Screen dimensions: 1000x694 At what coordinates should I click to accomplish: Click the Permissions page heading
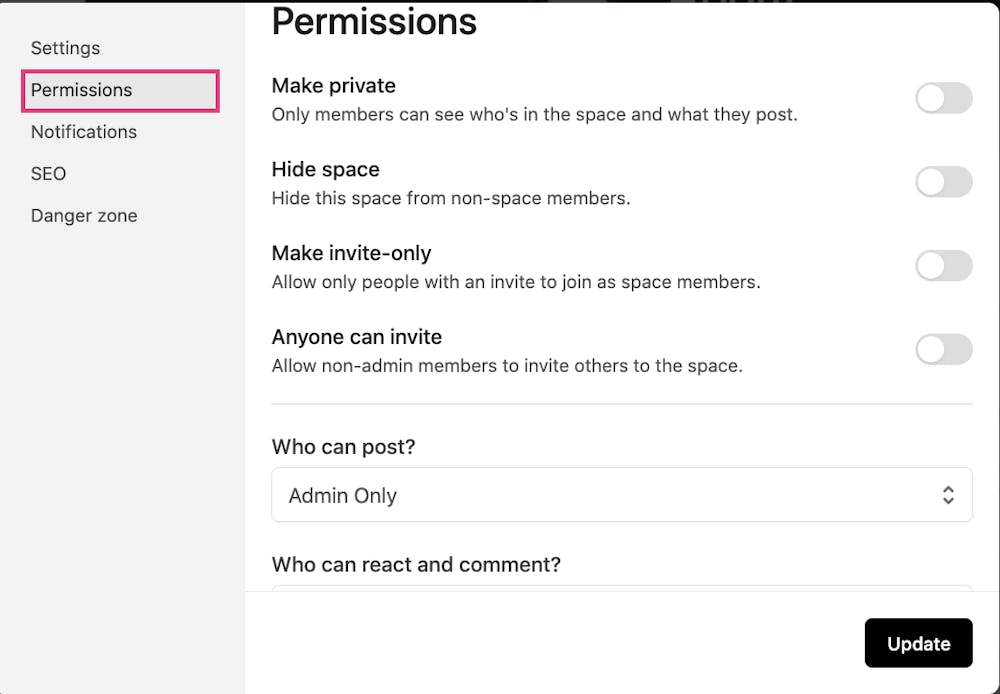pos(374,22)
